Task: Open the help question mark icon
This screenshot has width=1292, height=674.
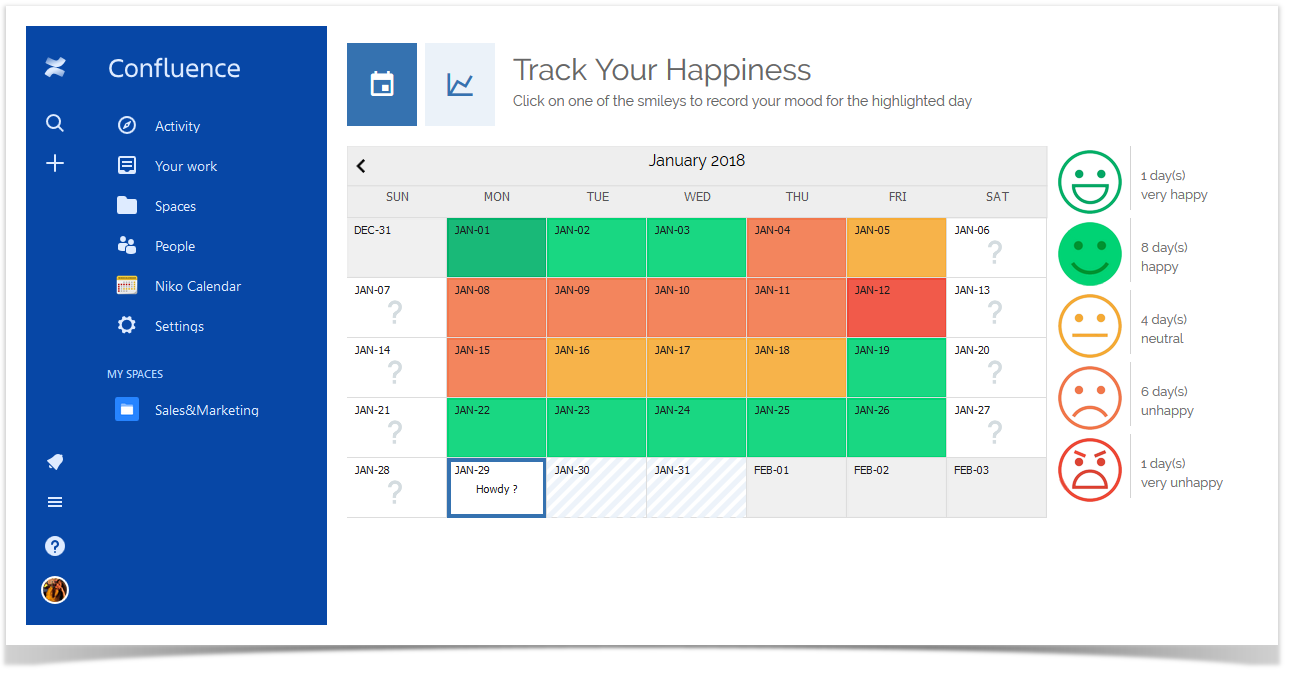Action: 55,546
